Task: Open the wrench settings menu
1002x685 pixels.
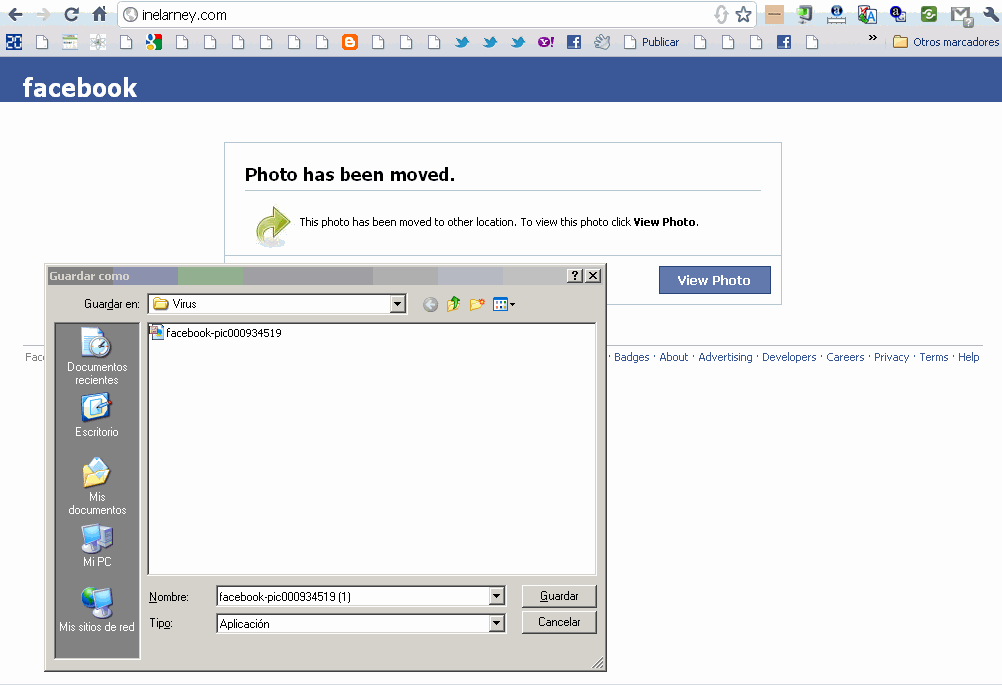Action: click(992, 14)
